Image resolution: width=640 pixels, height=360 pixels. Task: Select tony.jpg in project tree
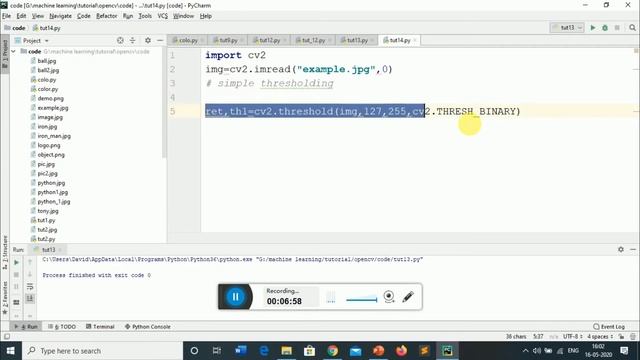(x=48, y=211)
